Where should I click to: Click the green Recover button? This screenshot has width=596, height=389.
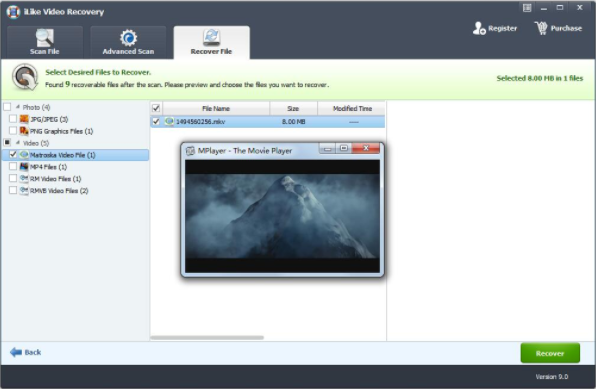(x=550, y=353)
